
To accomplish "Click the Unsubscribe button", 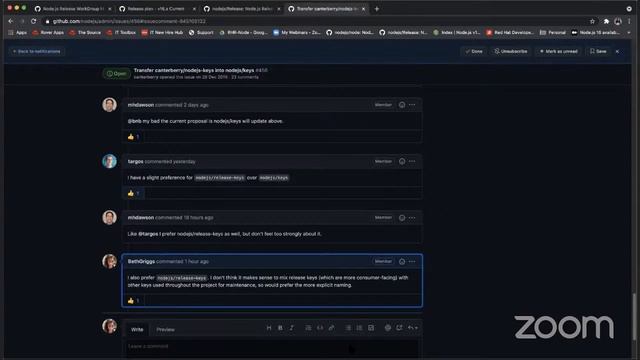I will click(x=511, y=51).
